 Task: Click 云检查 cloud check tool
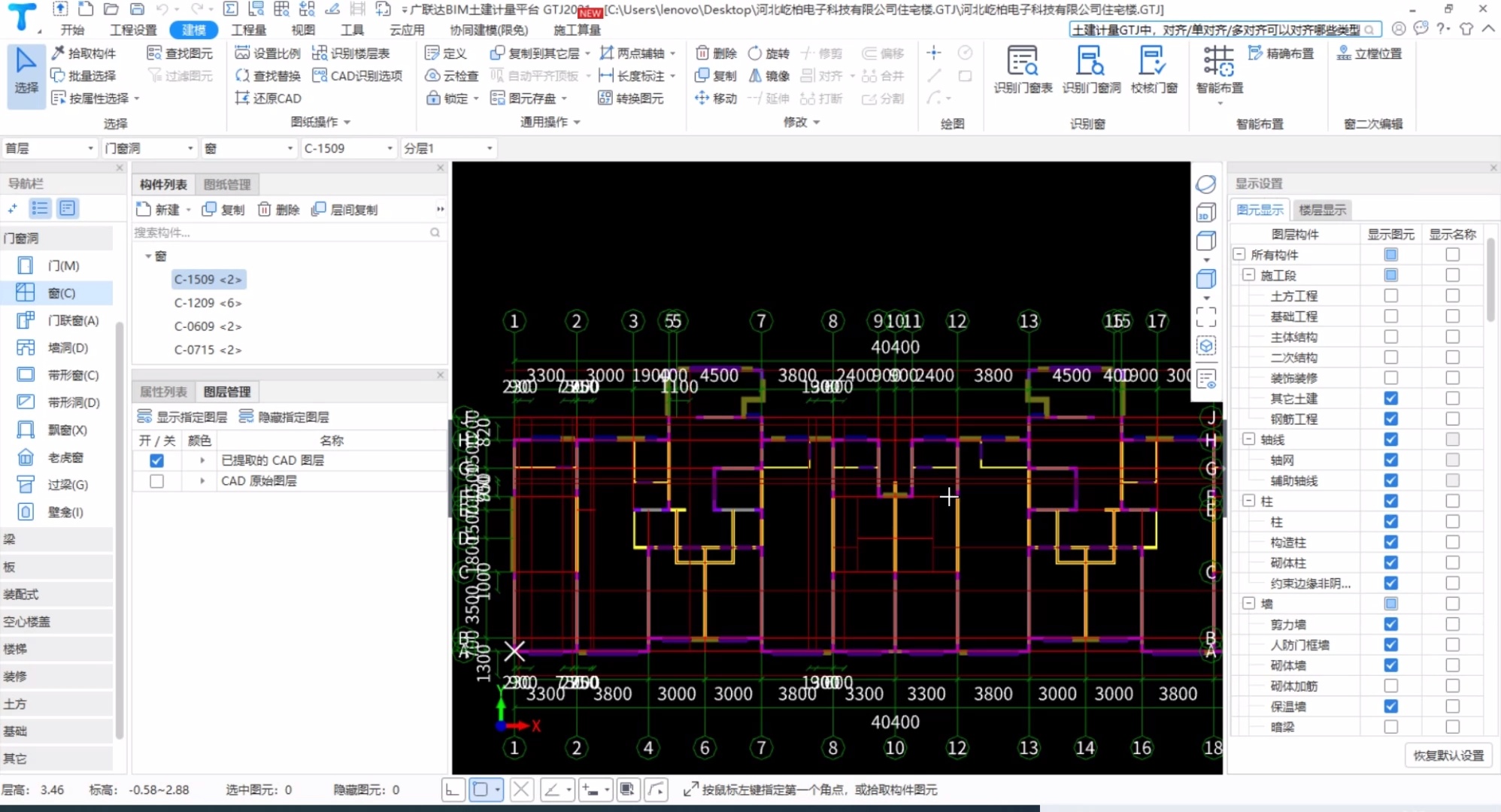[x=451, y=76]
